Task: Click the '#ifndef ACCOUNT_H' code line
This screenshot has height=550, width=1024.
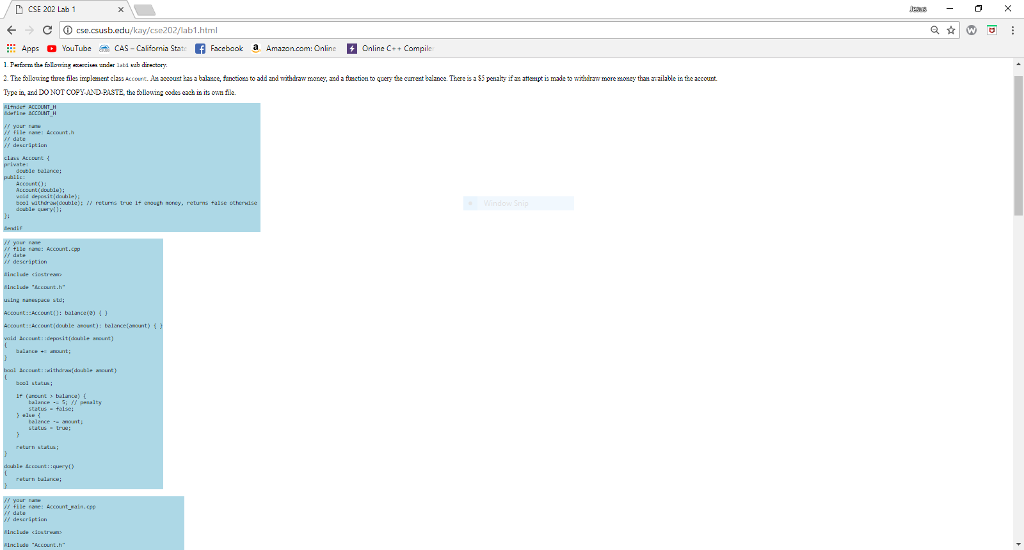Action: click(30, 107)
